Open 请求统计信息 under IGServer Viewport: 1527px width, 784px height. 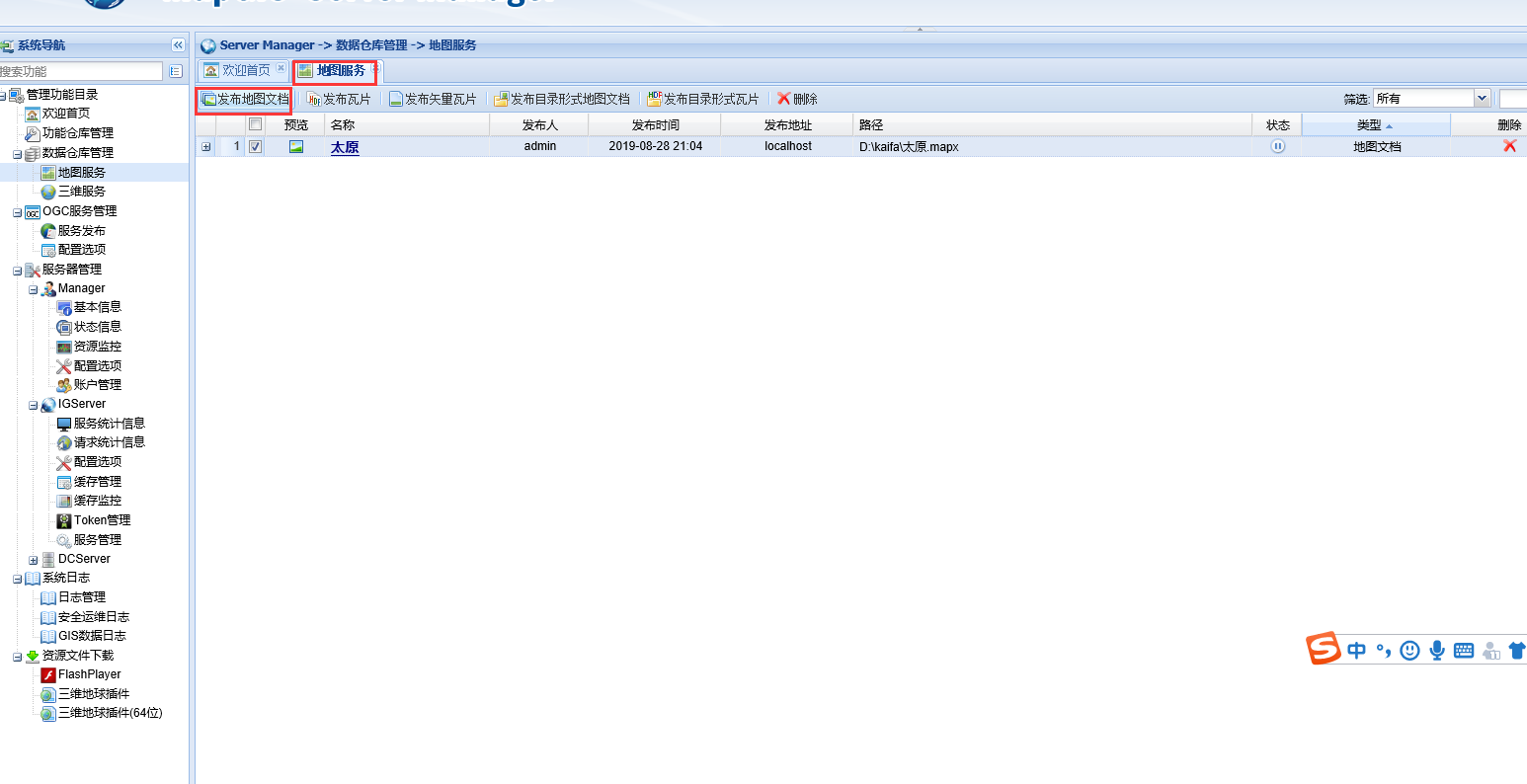tap(109, 442)
